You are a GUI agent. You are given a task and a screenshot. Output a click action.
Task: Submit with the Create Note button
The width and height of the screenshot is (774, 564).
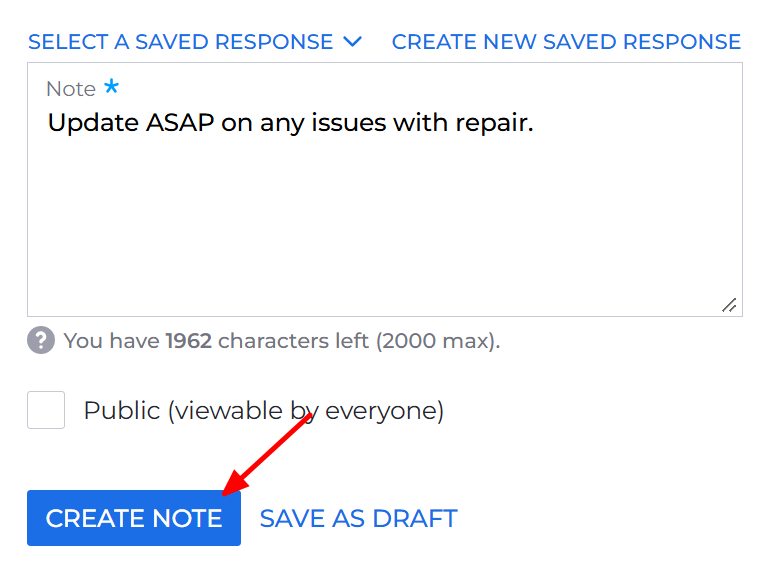click(x=134, y=518)
